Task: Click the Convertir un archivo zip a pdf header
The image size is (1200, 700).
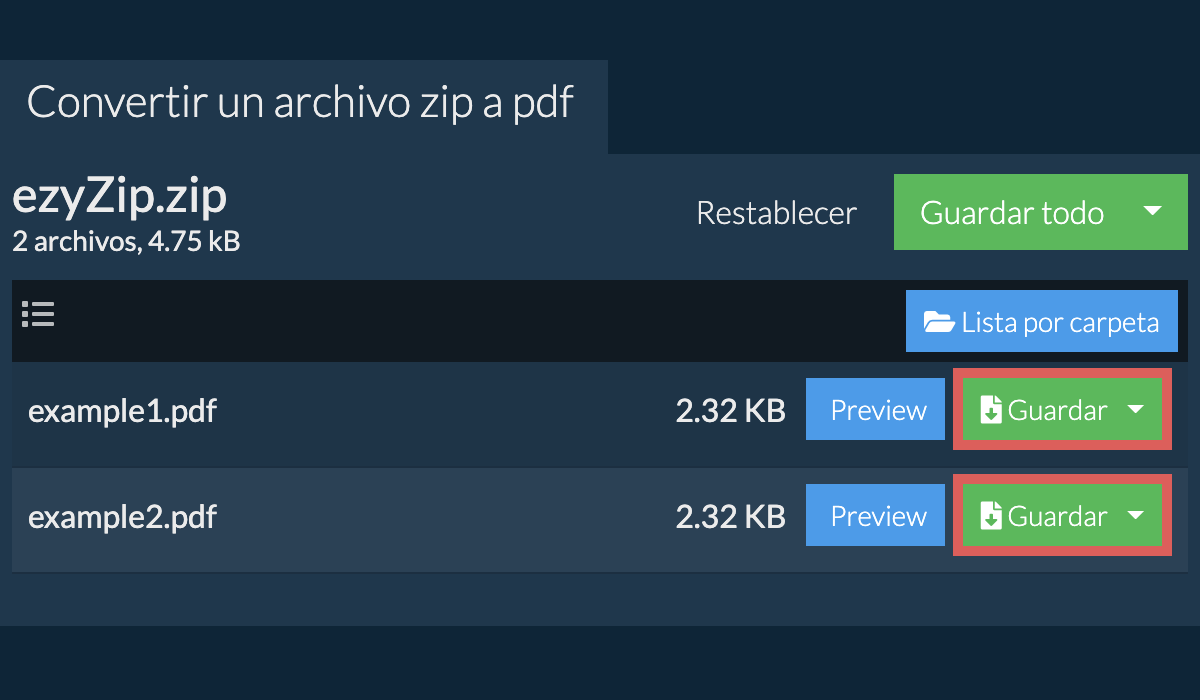Action: [x=299, y=102]
